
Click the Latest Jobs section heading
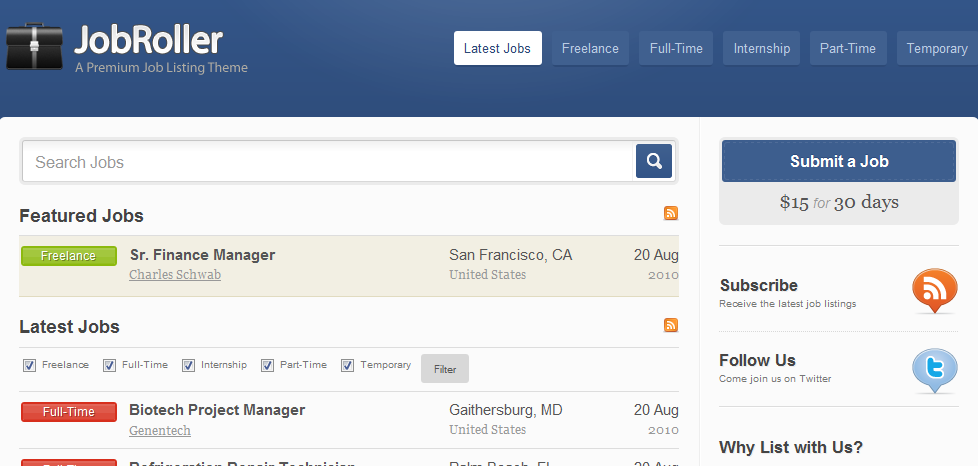(69, 327)
